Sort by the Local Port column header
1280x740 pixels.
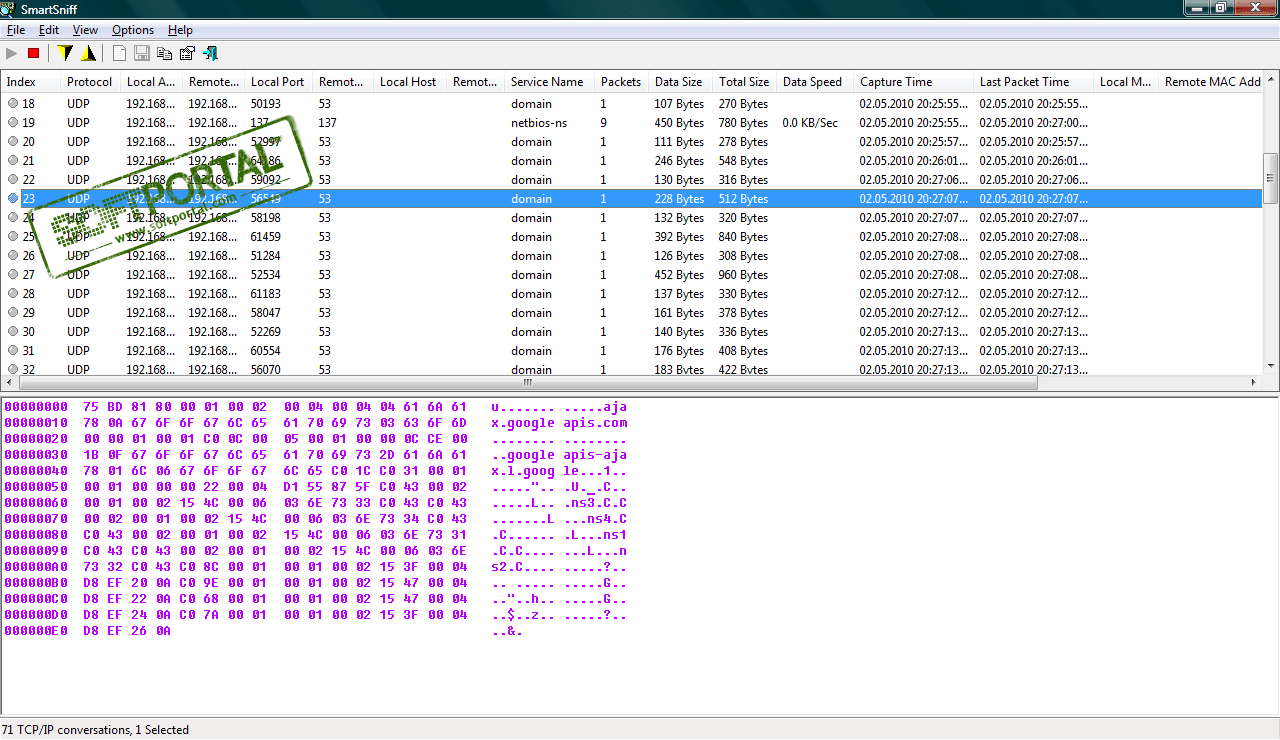(x=278, y=82)
